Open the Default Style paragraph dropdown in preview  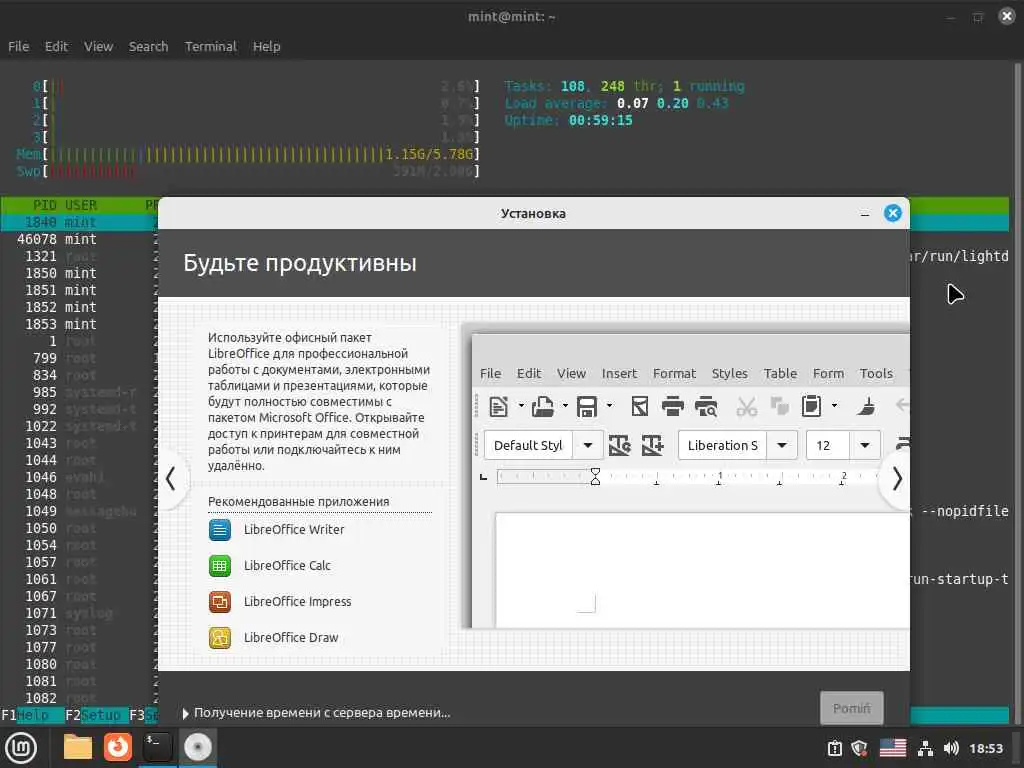click(588, 445)
